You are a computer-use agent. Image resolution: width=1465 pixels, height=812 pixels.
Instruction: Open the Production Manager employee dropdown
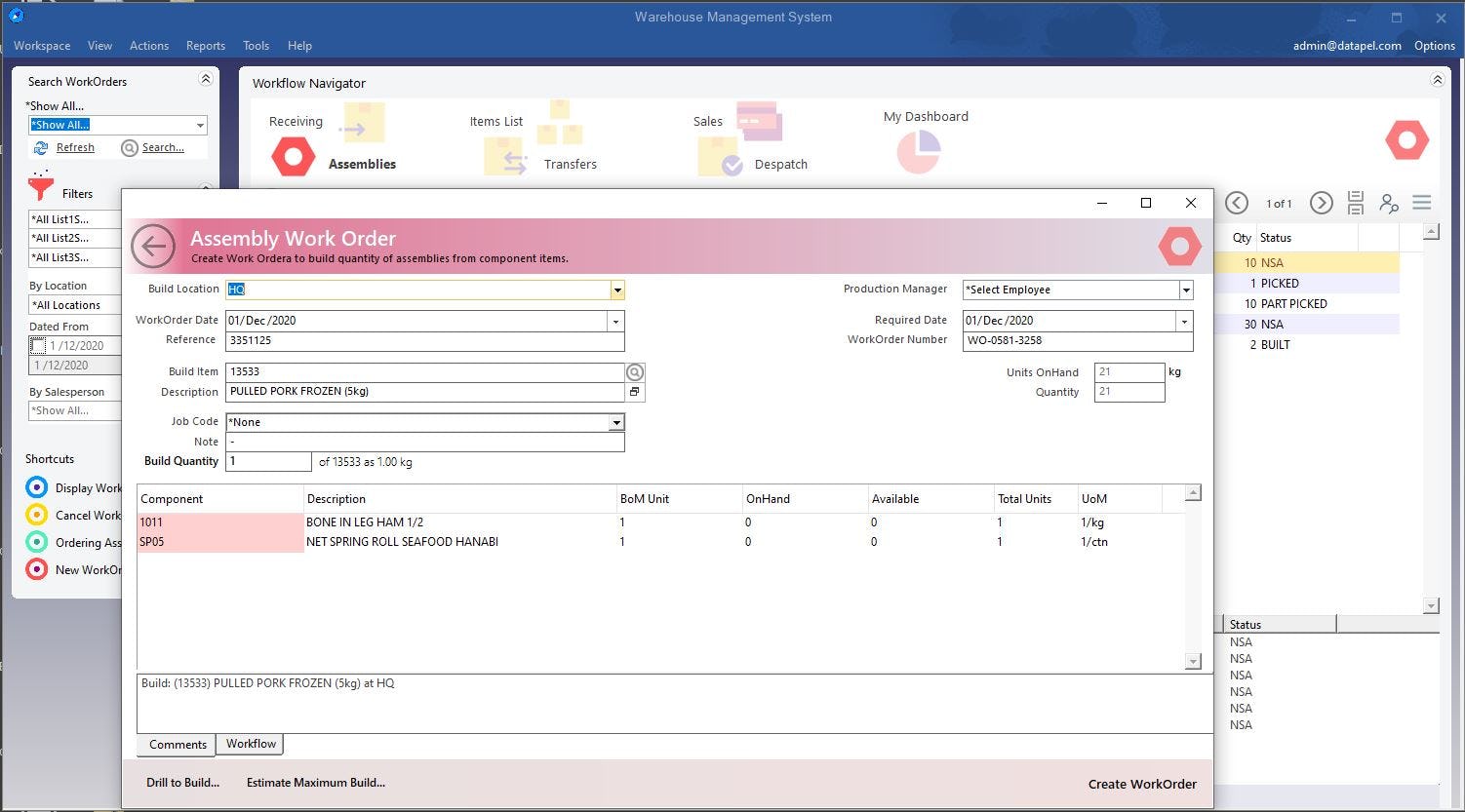(1185, 290)
